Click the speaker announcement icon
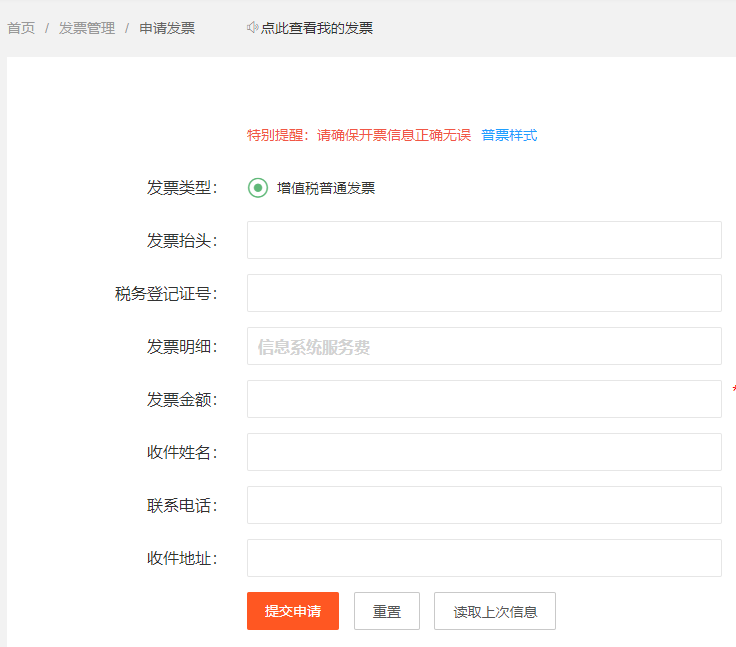The width and height of the screenshot is (736, 647). point(253,28)
